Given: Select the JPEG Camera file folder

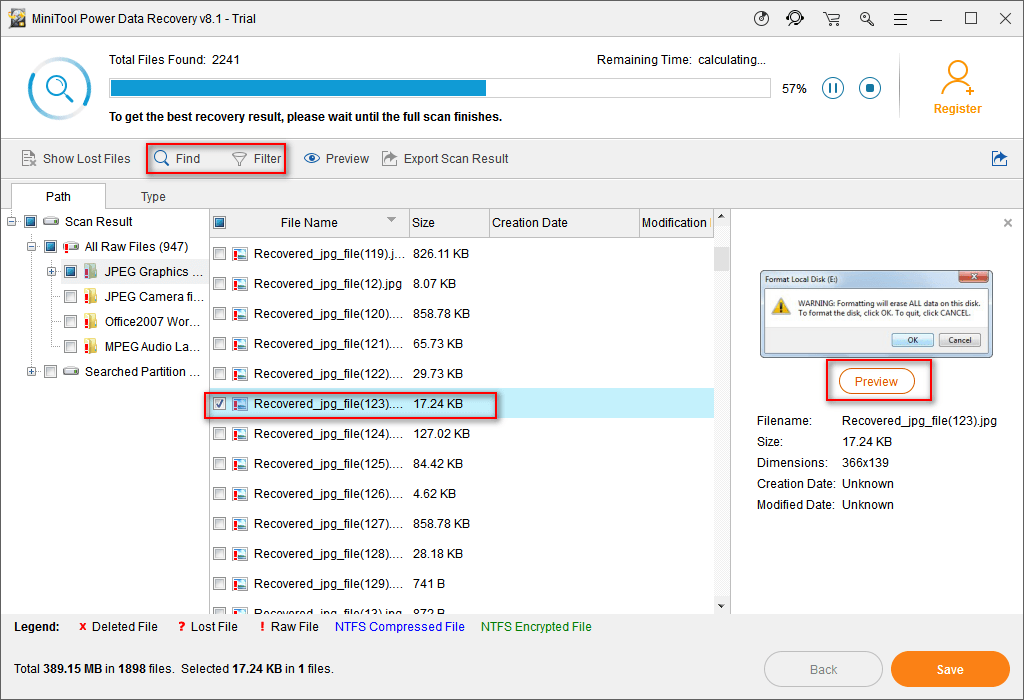Looking at the screenshot, I should coord(146,296).
